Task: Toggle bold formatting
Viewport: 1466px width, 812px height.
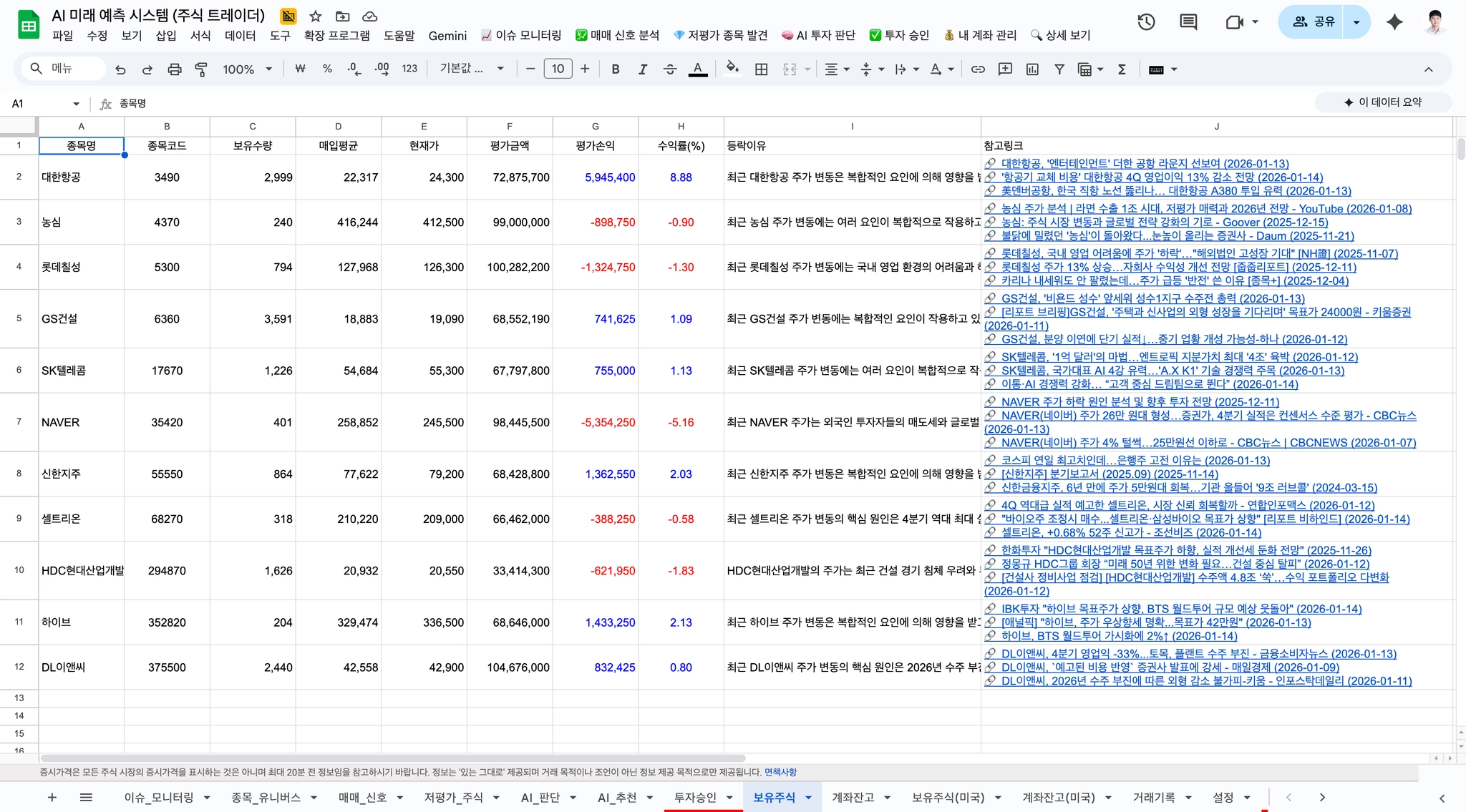Action: pyautogui.click(x=615, y=69)
